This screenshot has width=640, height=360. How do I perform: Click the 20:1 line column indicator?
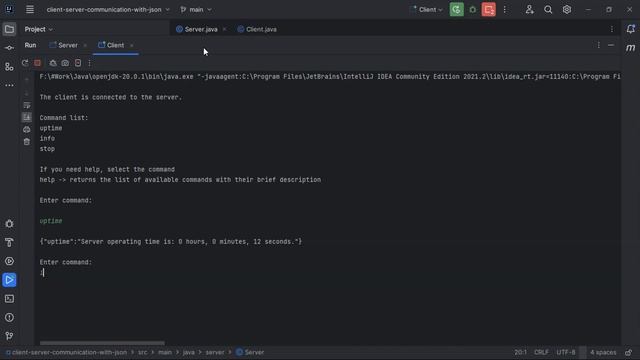(520, 352)
